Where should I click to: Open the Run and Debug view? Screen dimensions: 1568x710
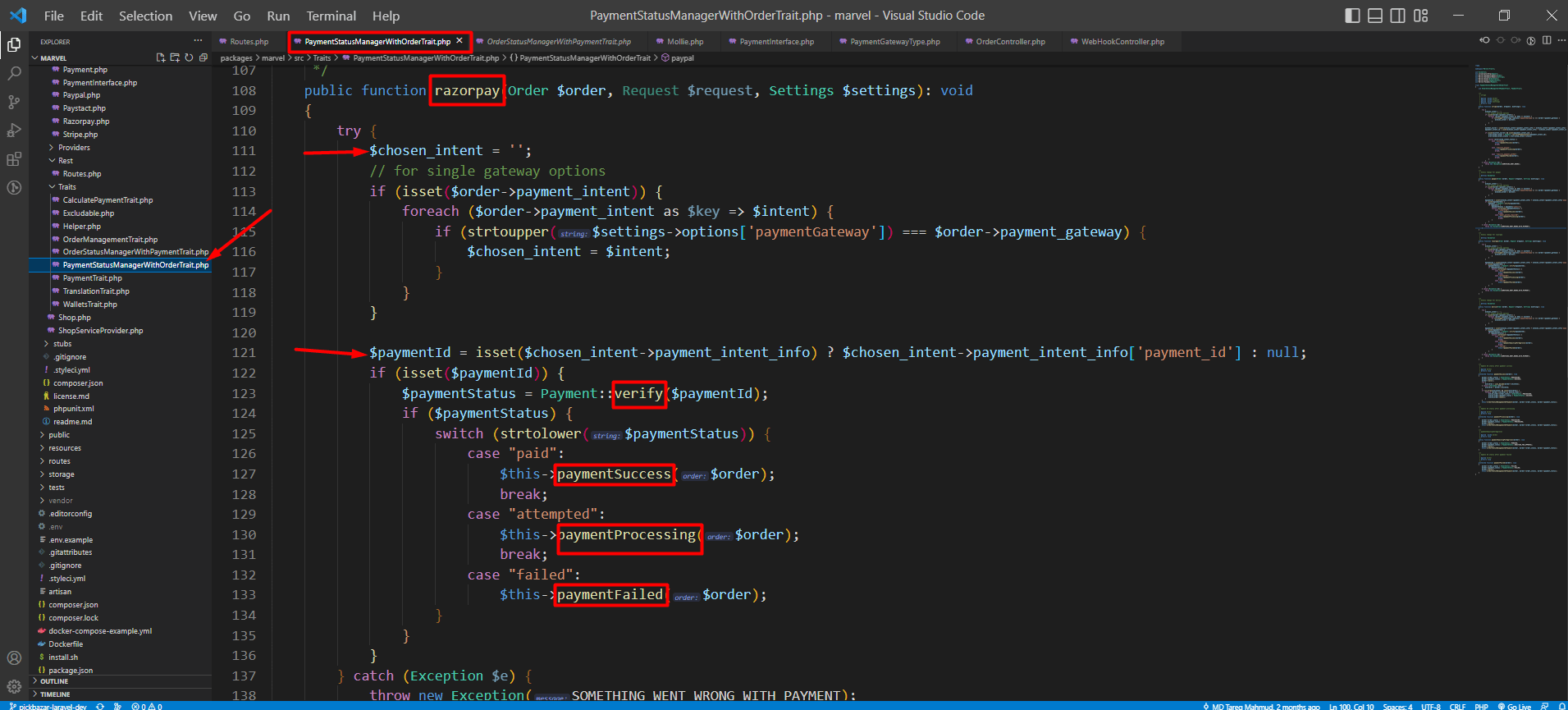[x=14, y=131]
